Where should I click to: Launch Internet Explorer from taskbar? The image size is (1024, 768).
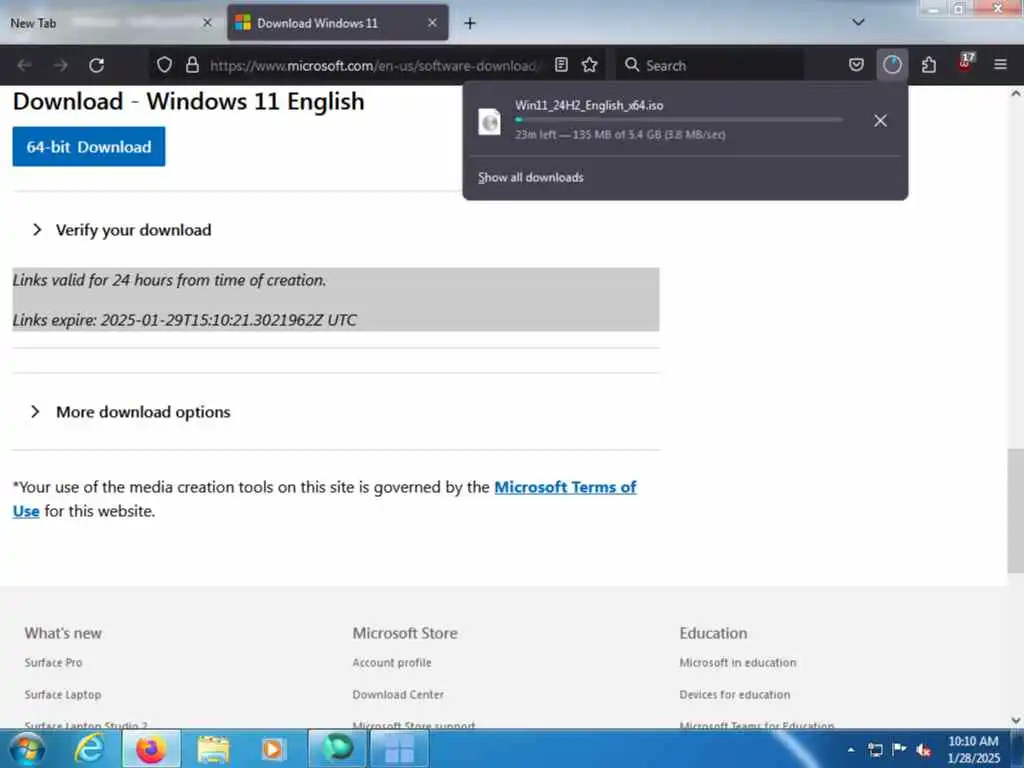click(x=89, y=749)
